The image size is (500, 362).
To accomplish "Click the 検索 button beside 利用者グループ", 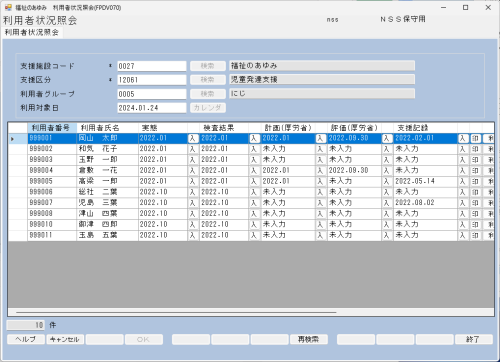I will 208,94.
